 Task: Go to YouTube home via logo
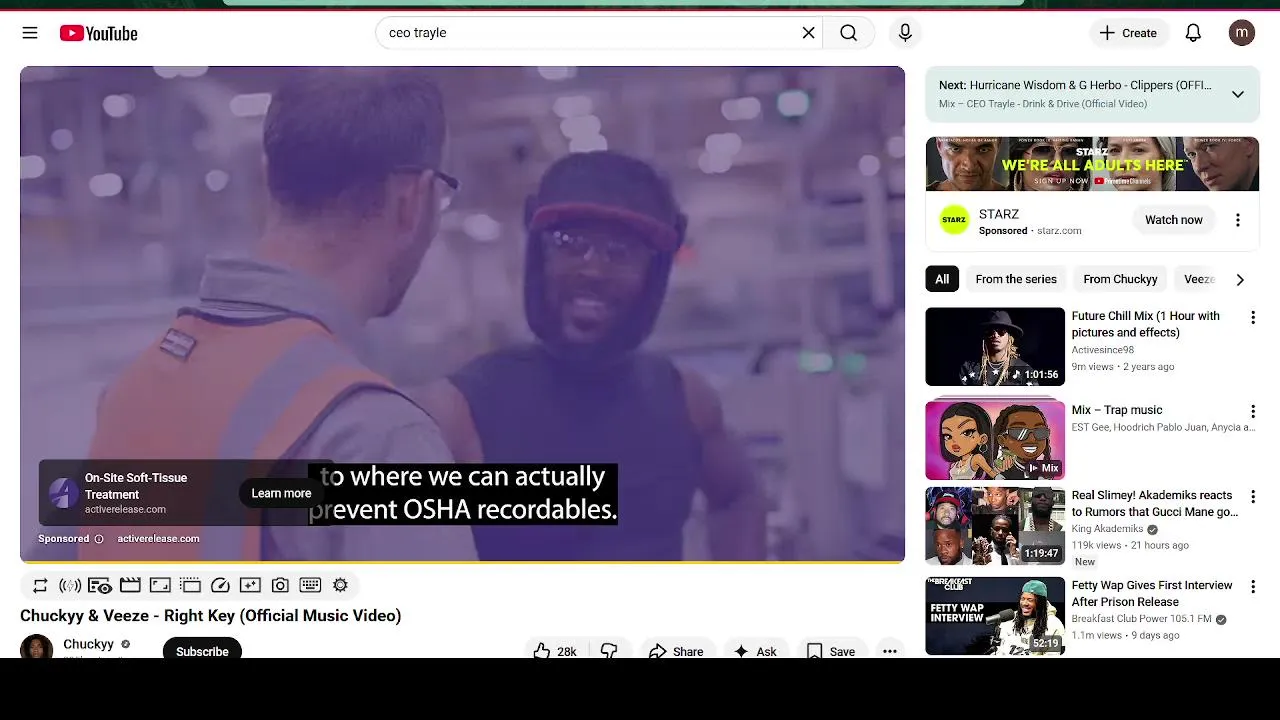[x=98, y=33]
